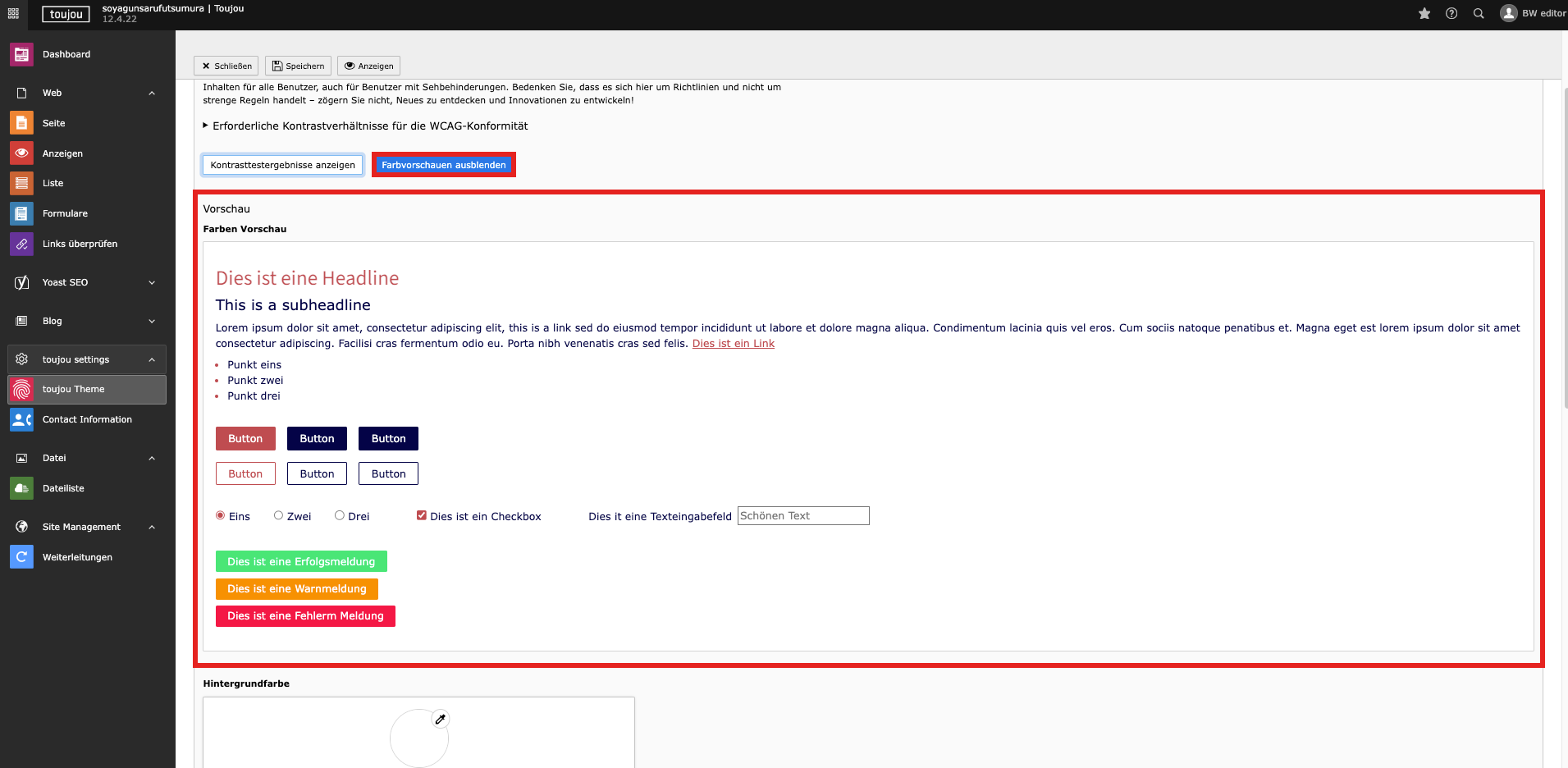The height and width of the screenshot is (768, 1568).
Task: Select the Zwei radio button
Action: point(279,515)
